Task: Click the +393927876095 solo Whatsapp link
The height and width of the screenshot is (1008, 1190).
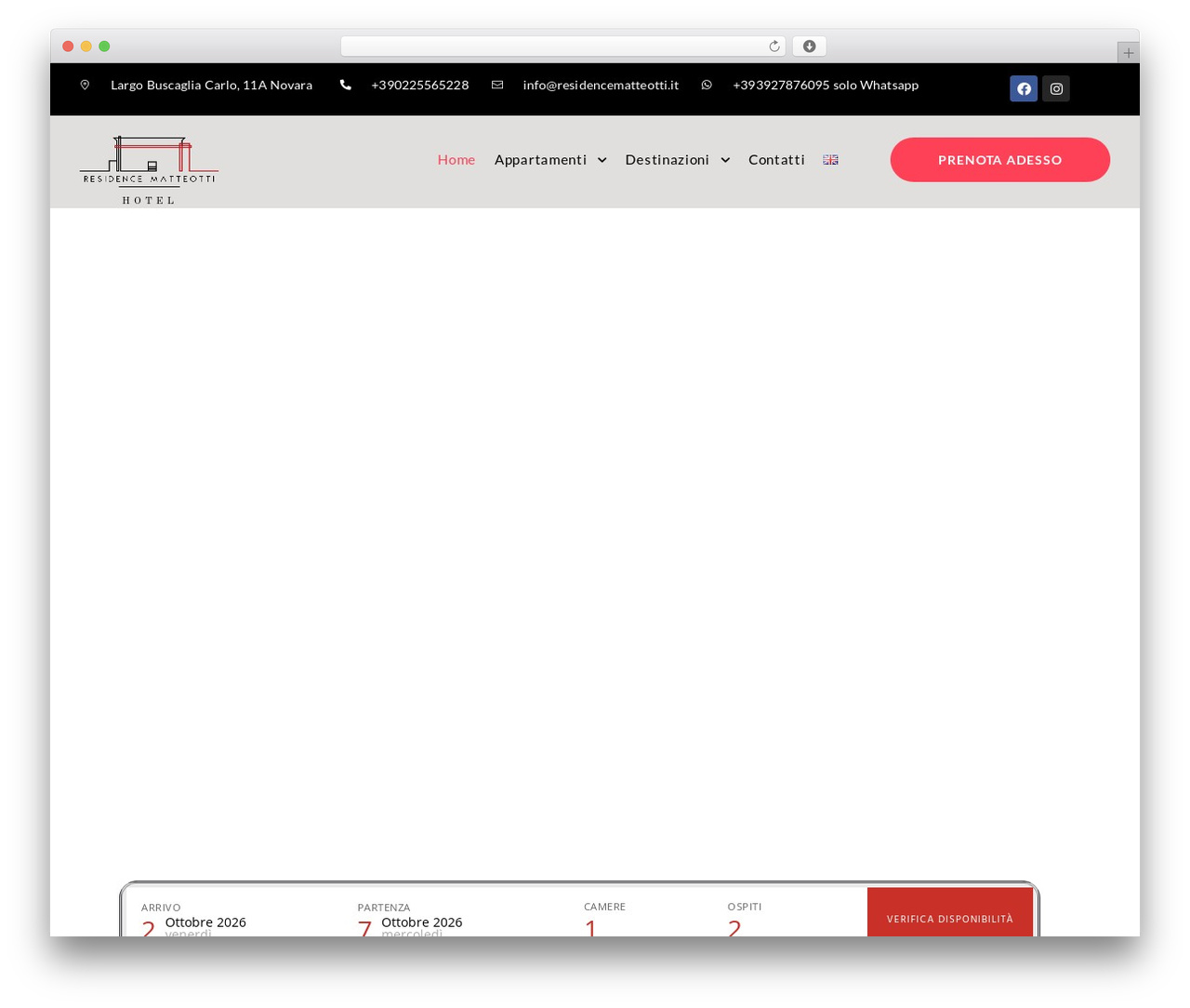Action: (826, 85)
